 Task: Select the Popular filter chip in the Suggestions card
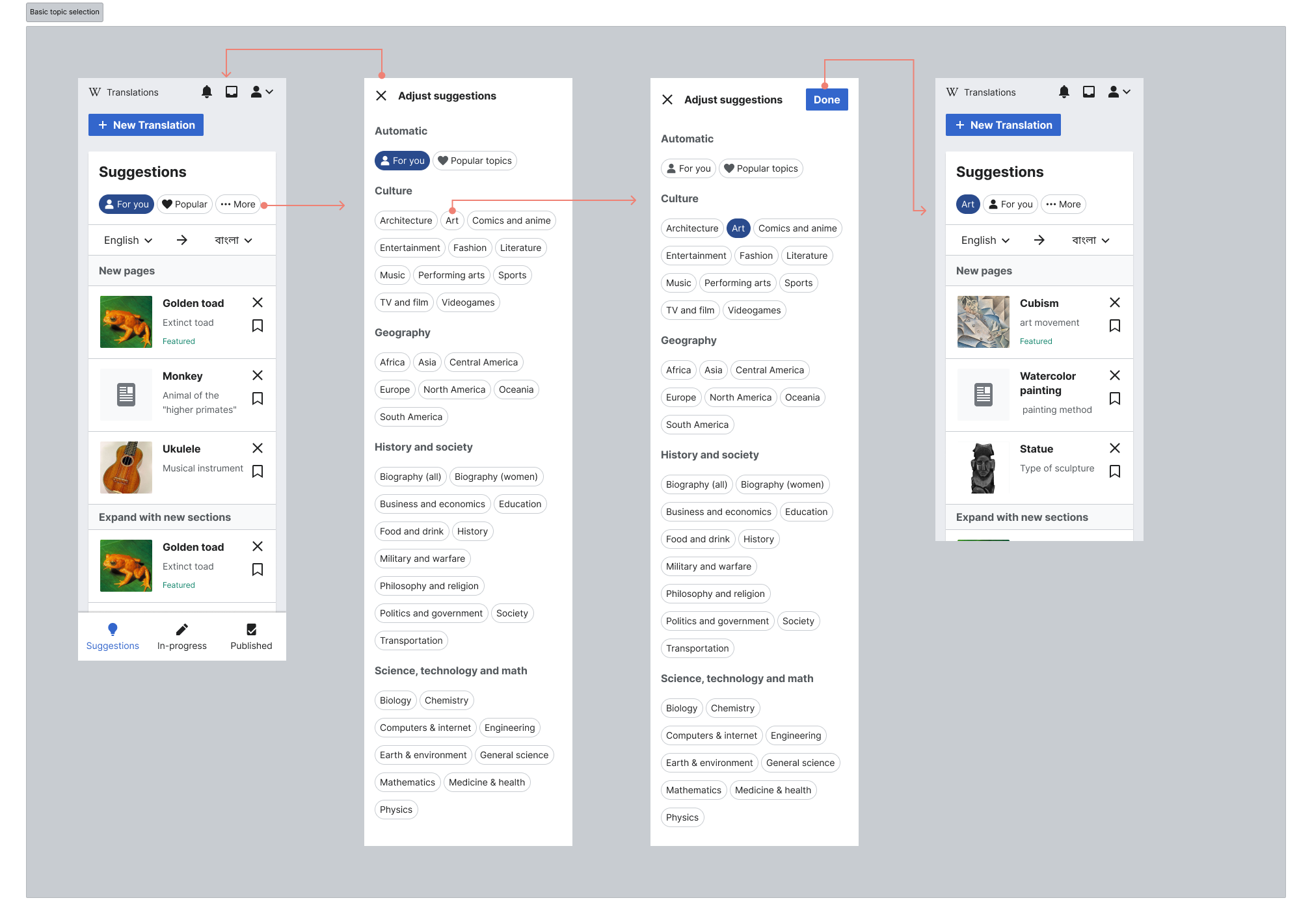click(x=185, y=204)
